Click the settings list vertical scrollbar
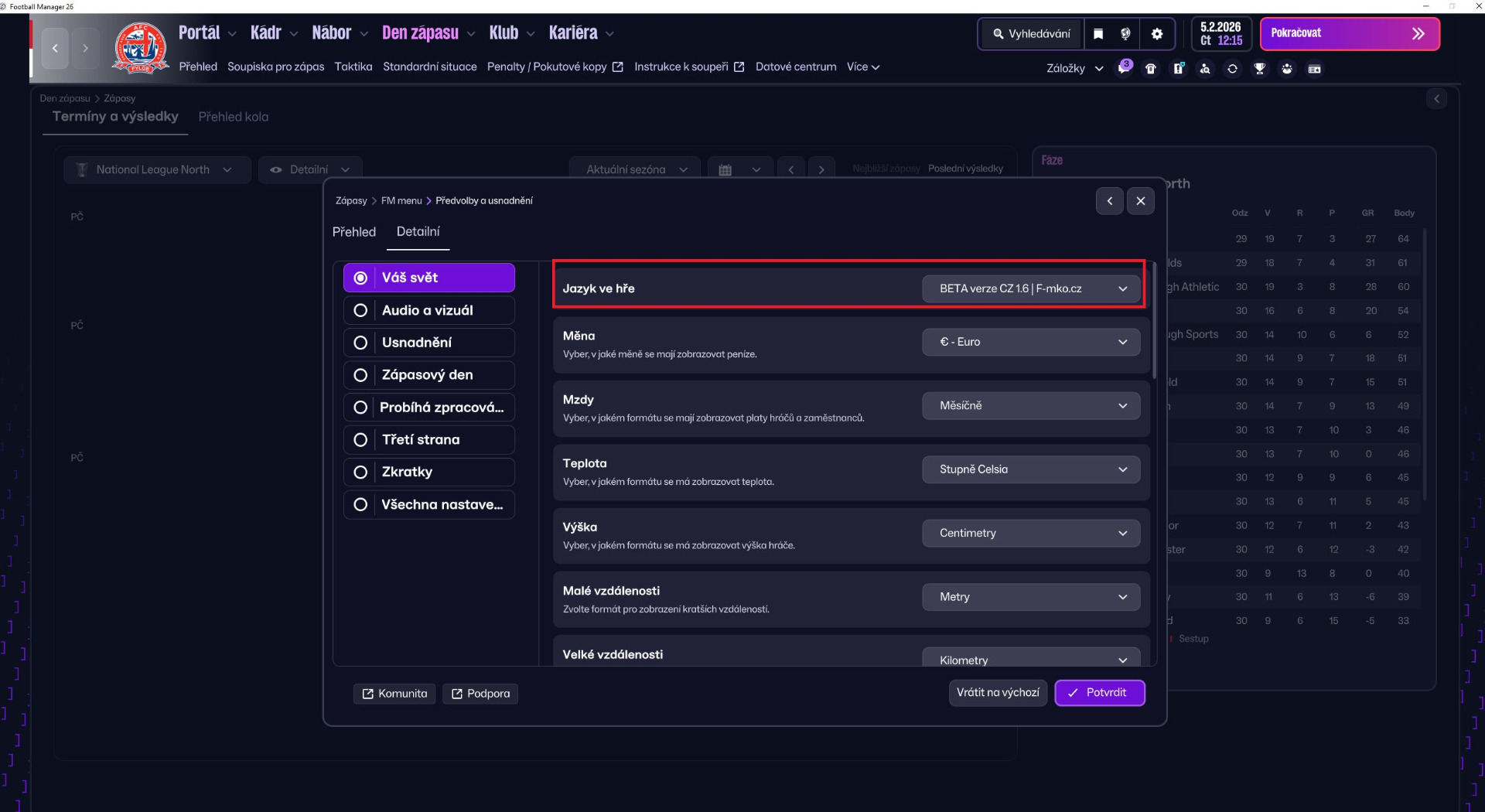 [1154, 325]
